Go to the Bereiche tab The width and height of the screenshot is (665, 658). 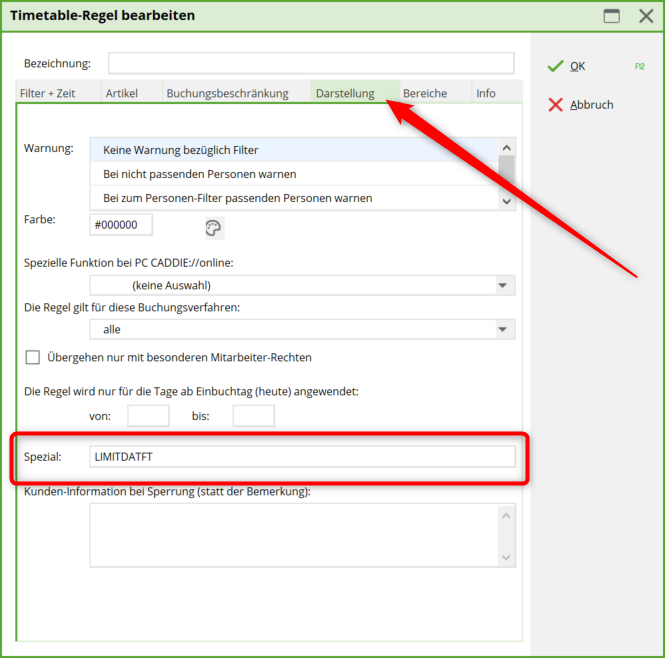[x=425, y=93]
